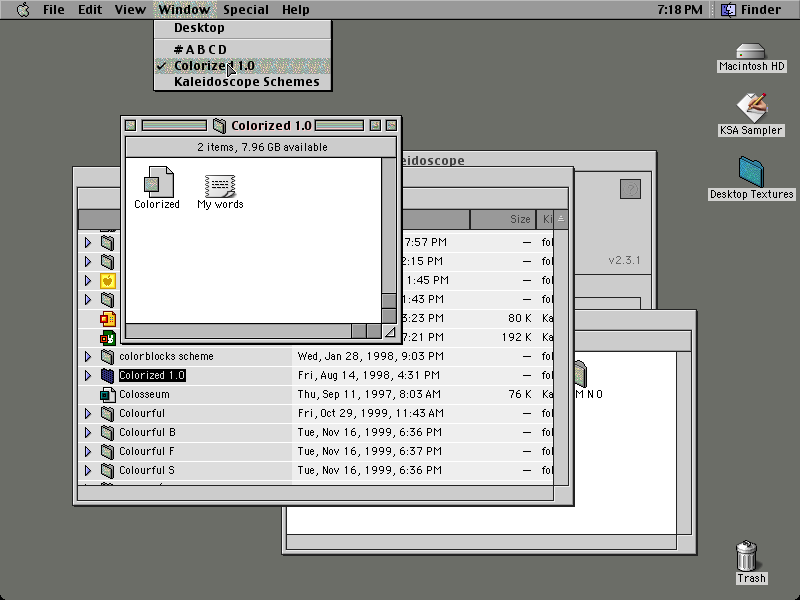The height and width of the screenshot is (600, 800).
Task: Expand the colorblocks scheme folder
Action: [88, 356]
